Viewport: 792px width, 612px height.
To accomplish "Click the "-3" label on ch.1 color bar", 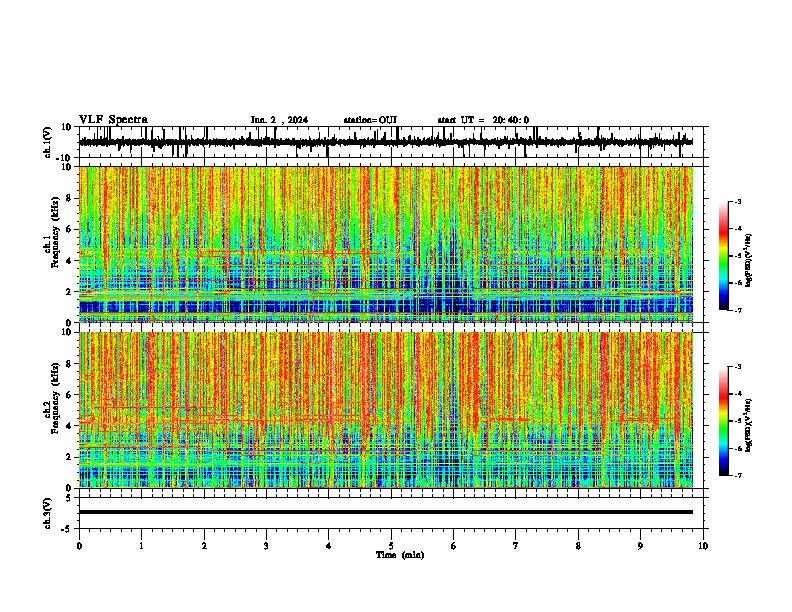I will 738,201.
